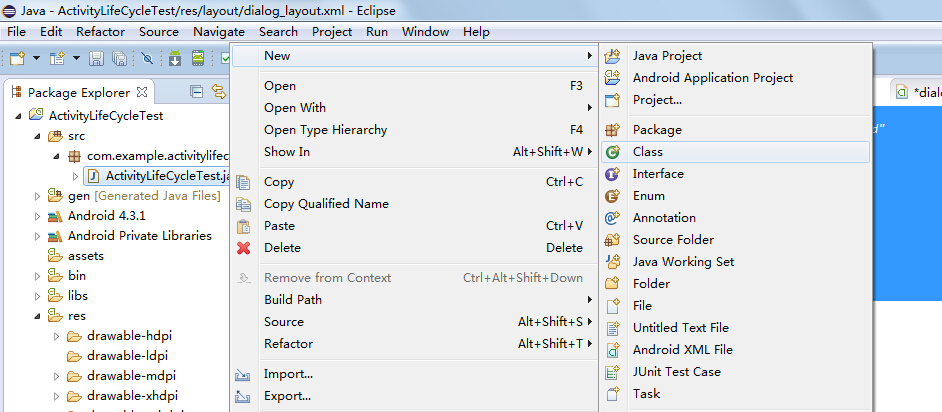The image size is (942, 412).
Task: Click Collapse All in Package Explorer
Action: tap(196, 92)
